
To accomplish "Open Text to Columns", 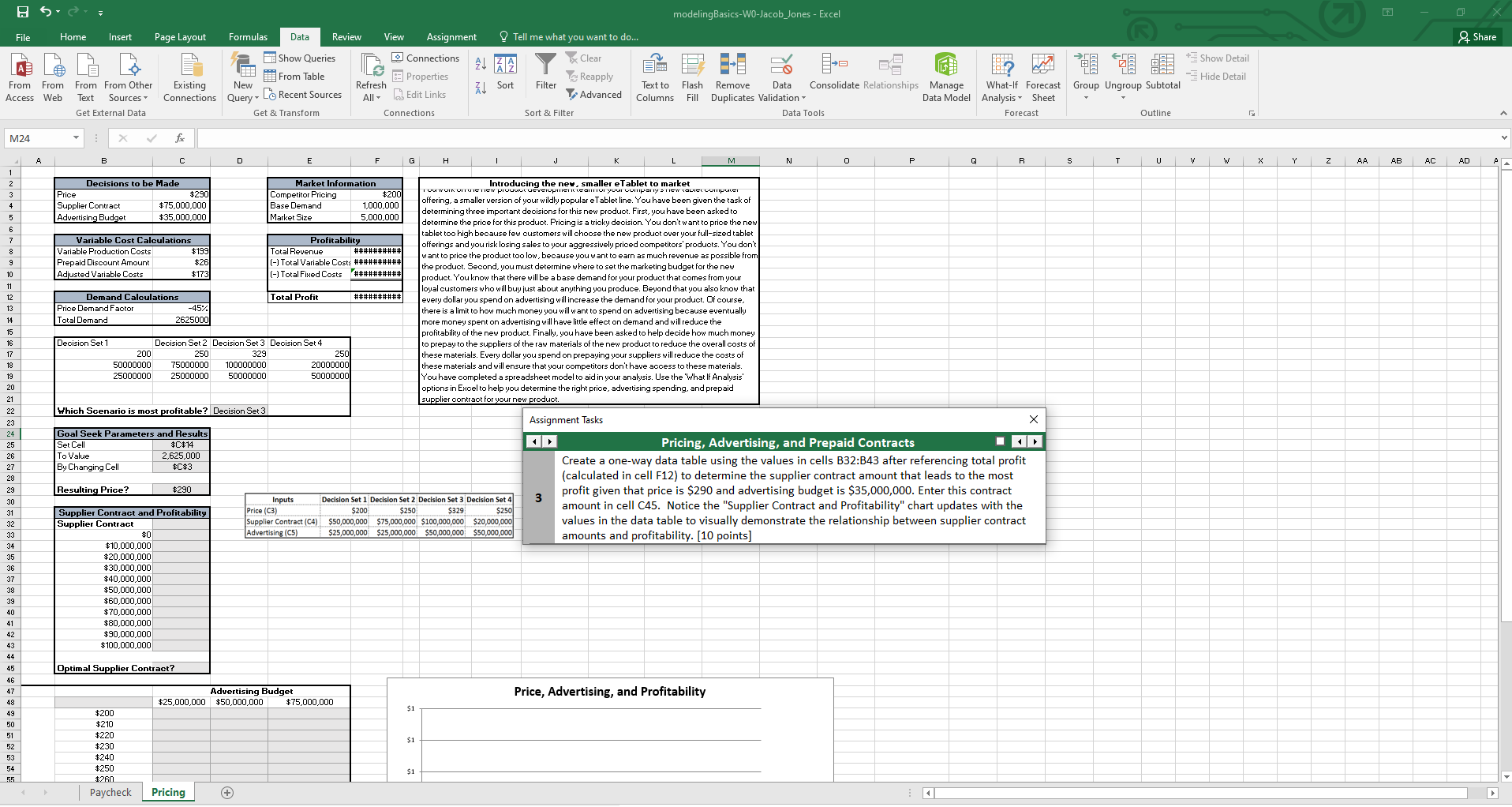I will pos(654,76).
